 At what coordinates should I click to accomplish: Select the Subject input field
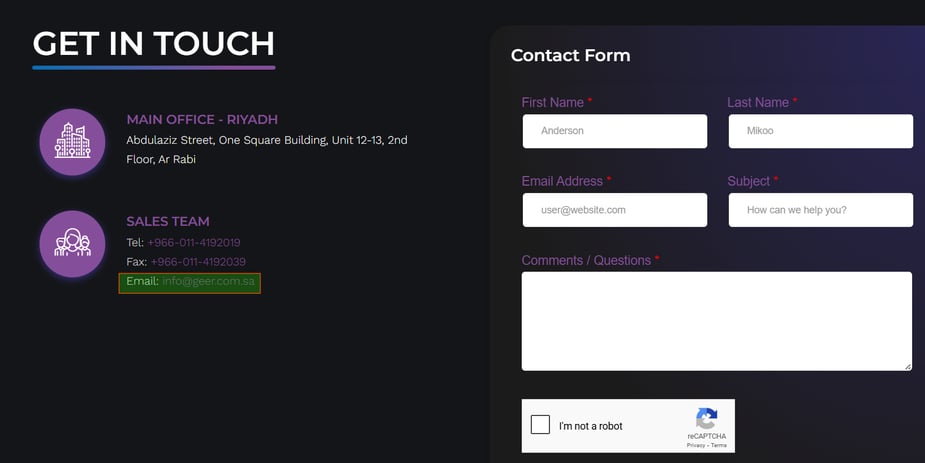point(821,210)
